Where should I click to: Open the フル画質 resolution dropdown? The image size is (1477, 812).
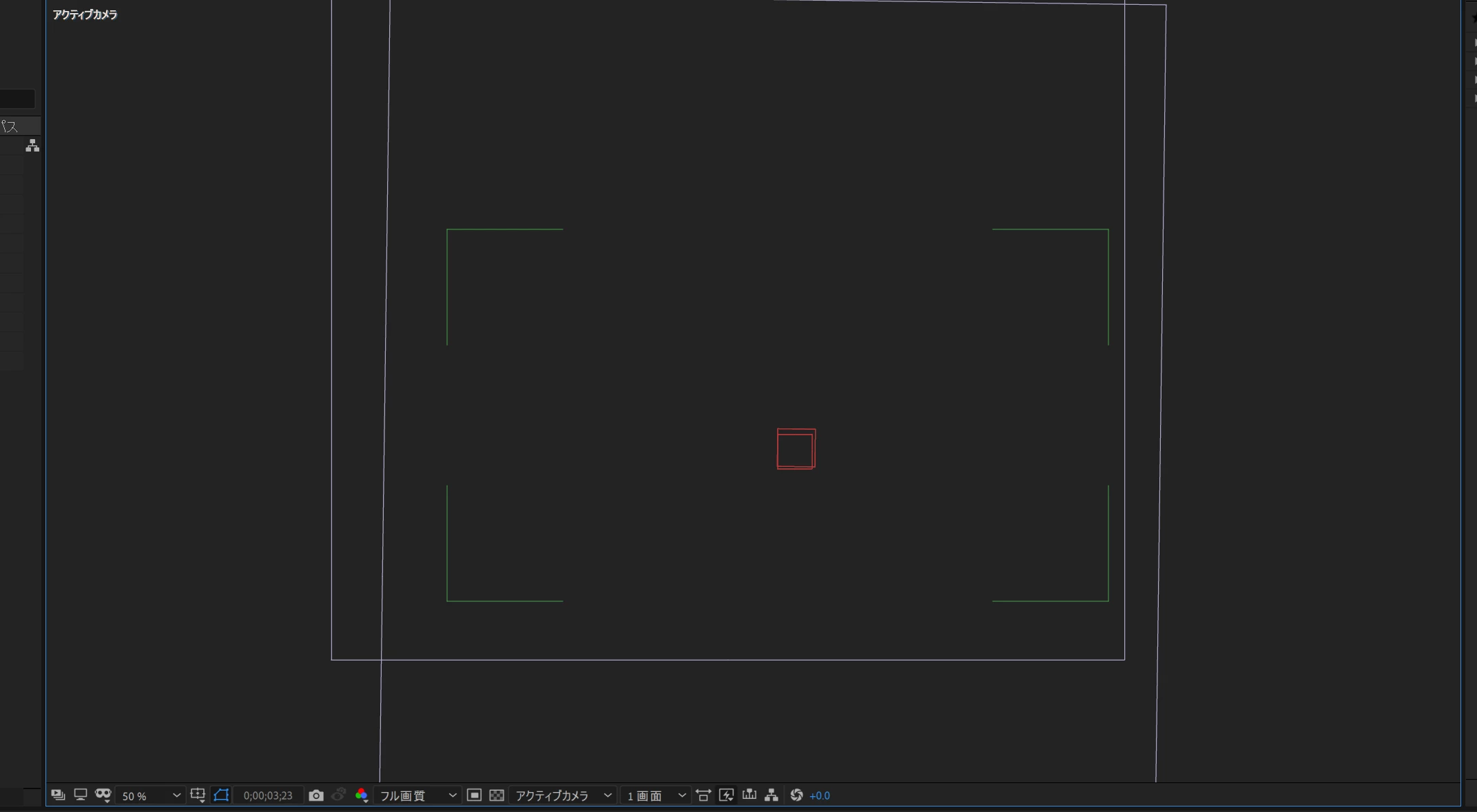tap(417, 795)
